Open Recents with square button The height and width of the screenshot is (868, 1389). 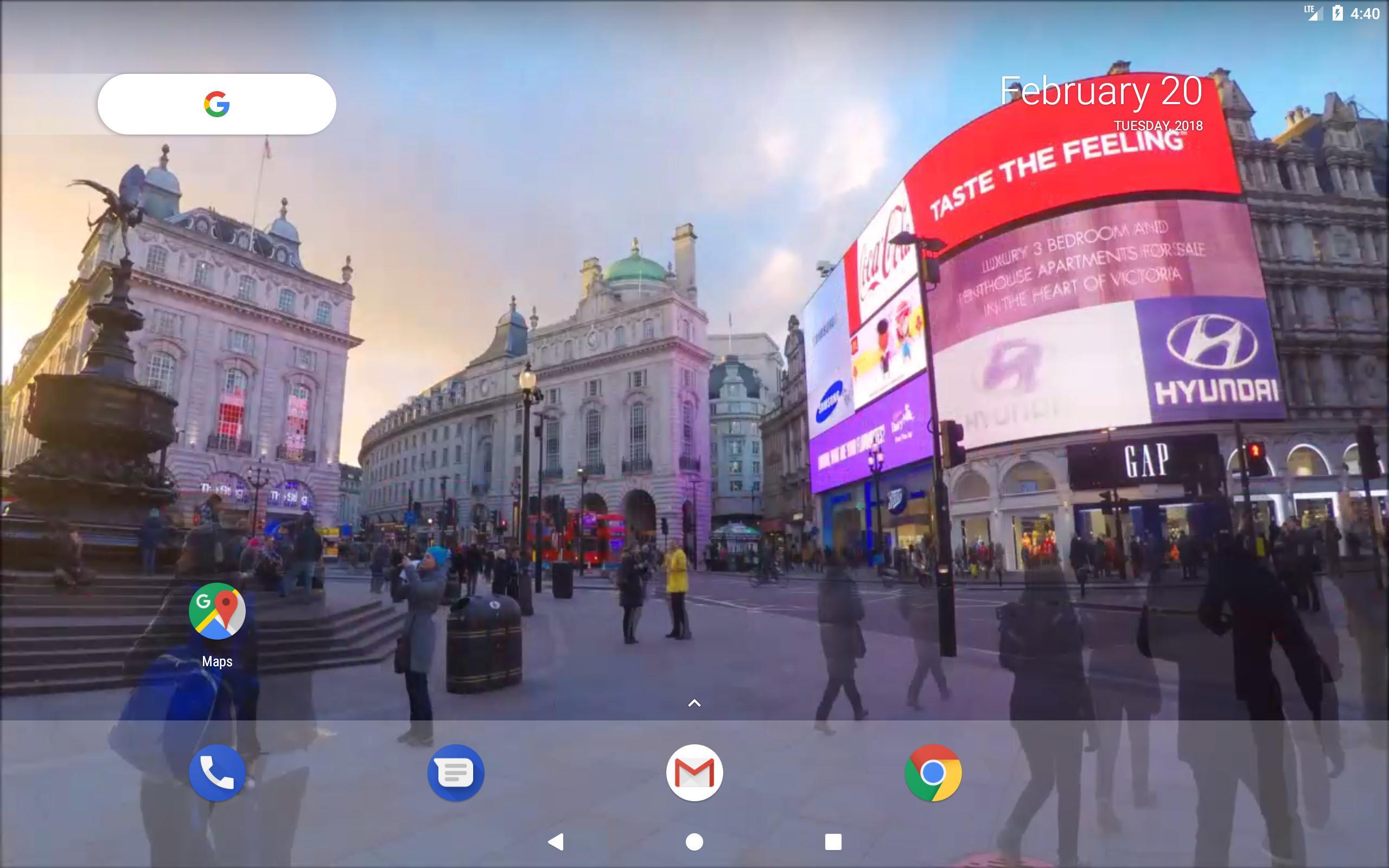point(833,841)
